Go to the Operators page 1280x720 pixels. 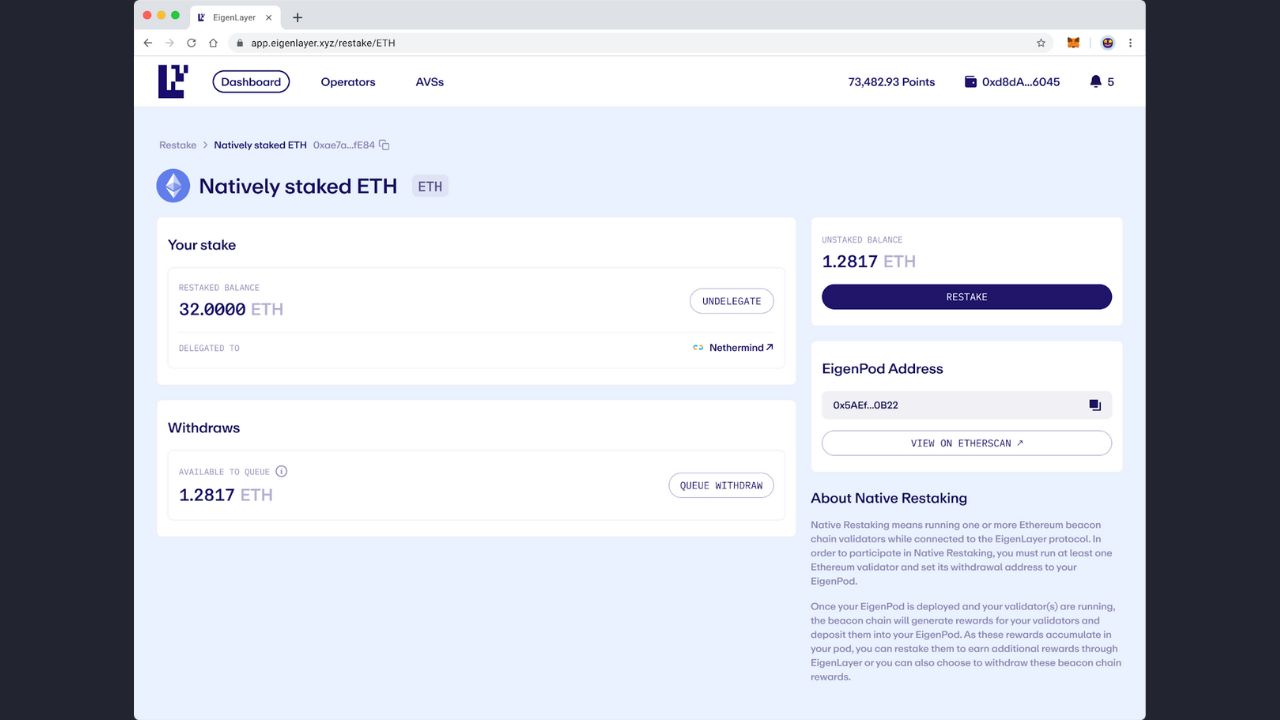[348, 82]
